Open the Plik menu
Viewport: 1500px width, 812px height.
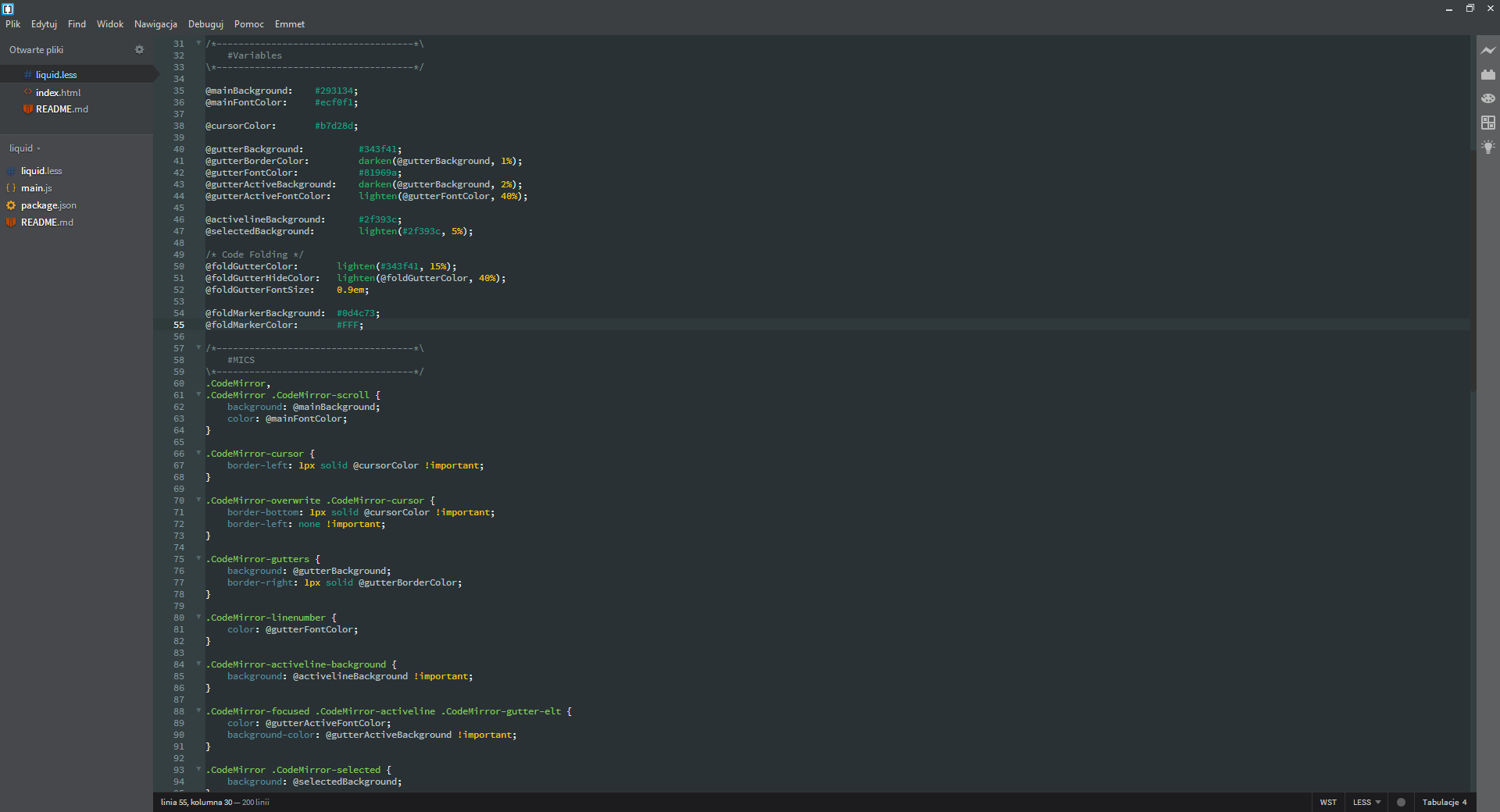(x=12, y=24)
